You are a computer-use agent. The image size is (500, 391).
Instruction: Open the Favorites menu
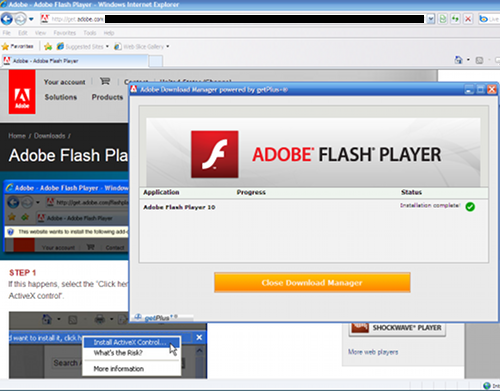[65, 33]
